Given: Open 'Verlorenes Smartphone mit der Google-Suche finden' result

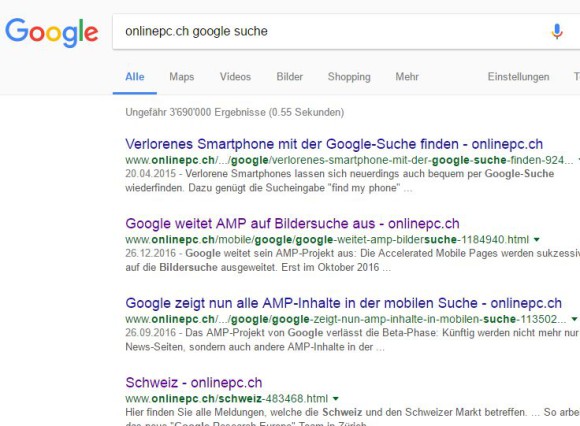Looking at the screenshot, I should point(334,144).
